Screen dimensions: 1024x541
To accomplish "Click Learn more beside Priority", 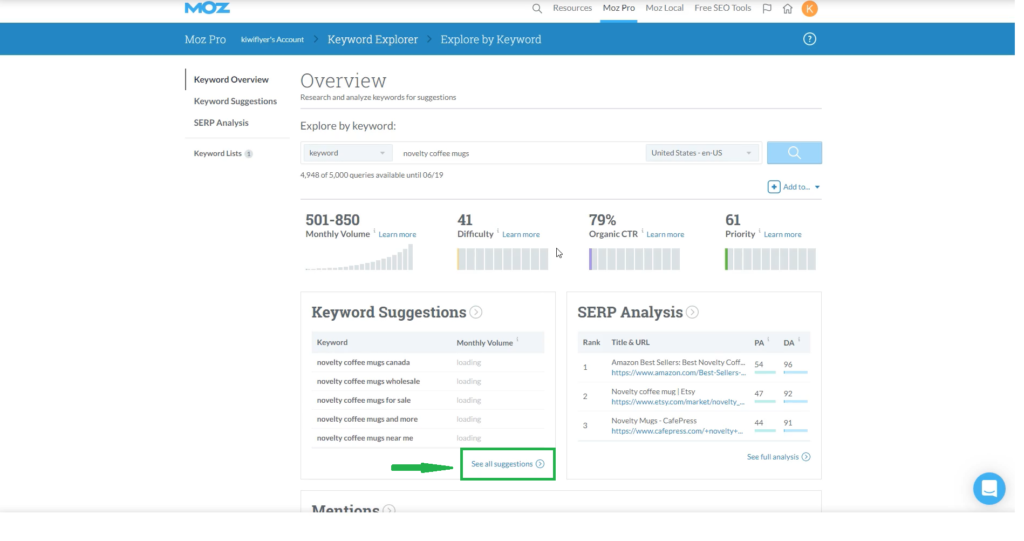I will [x=782, y=235].
